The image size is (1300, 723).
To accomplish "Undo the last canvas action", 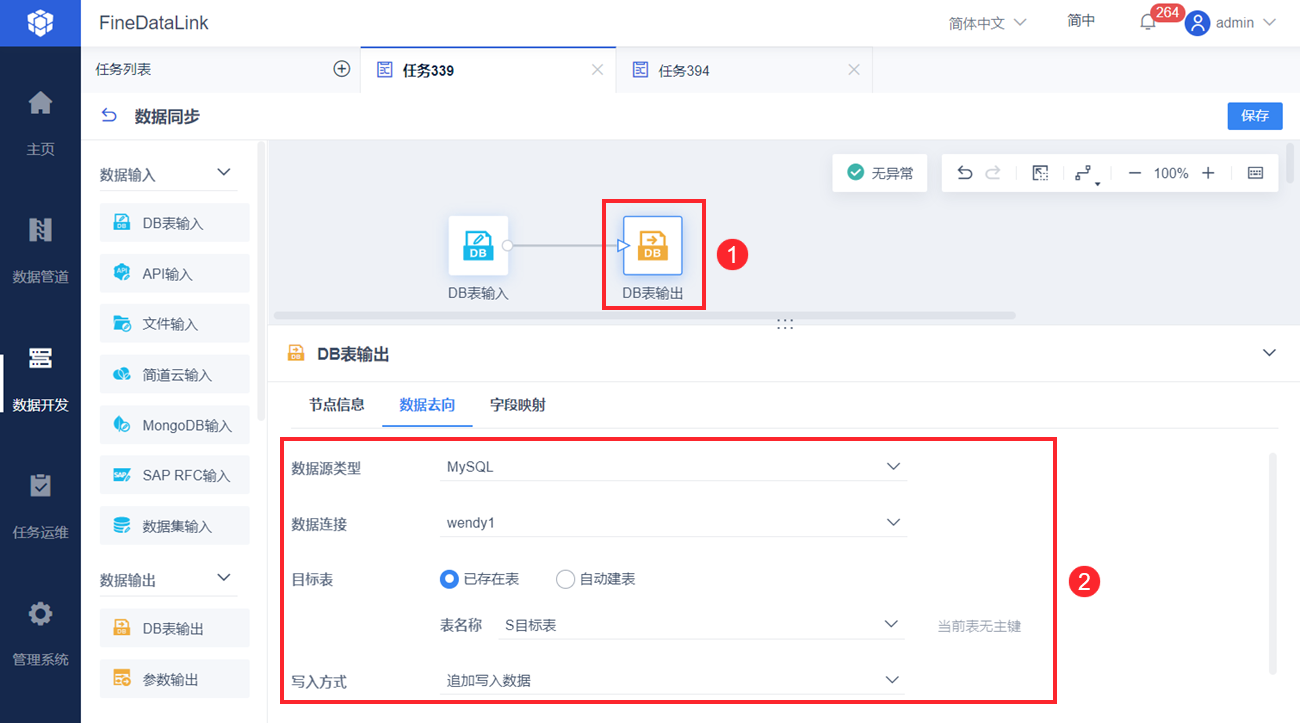I will pos(965,173).
